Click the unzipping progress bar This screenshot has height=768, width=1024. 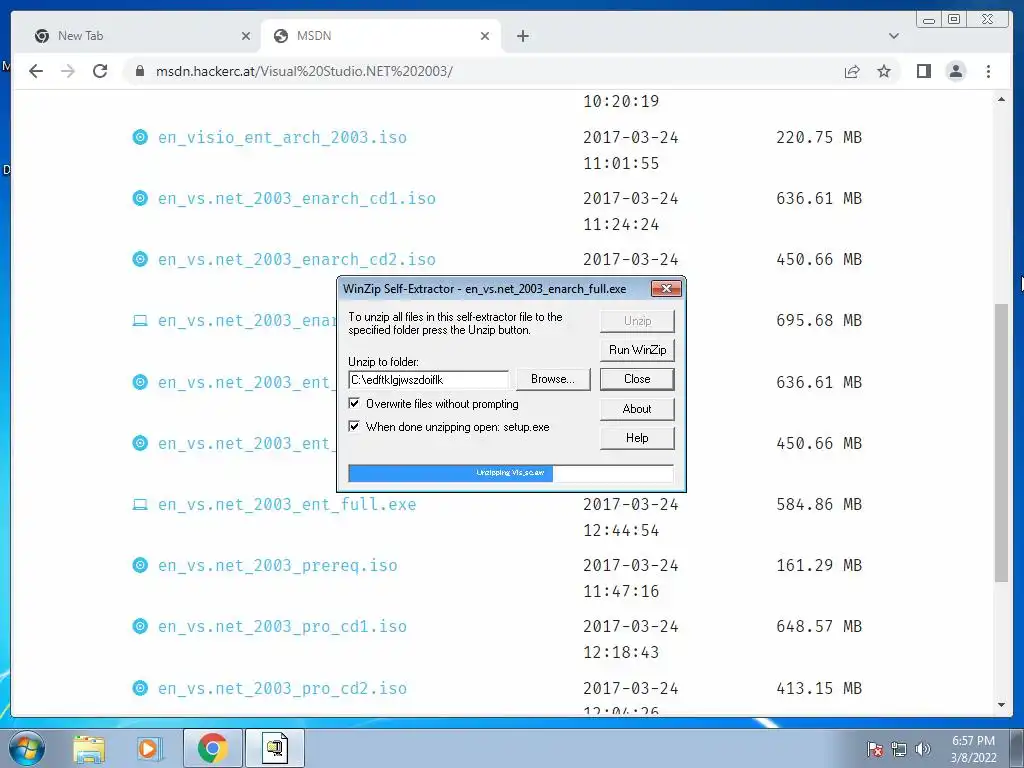click(x=511, y=473)
